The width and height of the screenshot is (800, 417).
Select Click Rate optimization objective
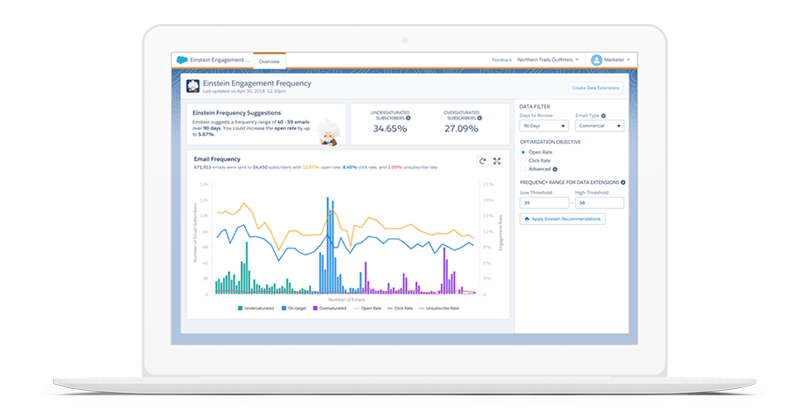tap(523, 160)
